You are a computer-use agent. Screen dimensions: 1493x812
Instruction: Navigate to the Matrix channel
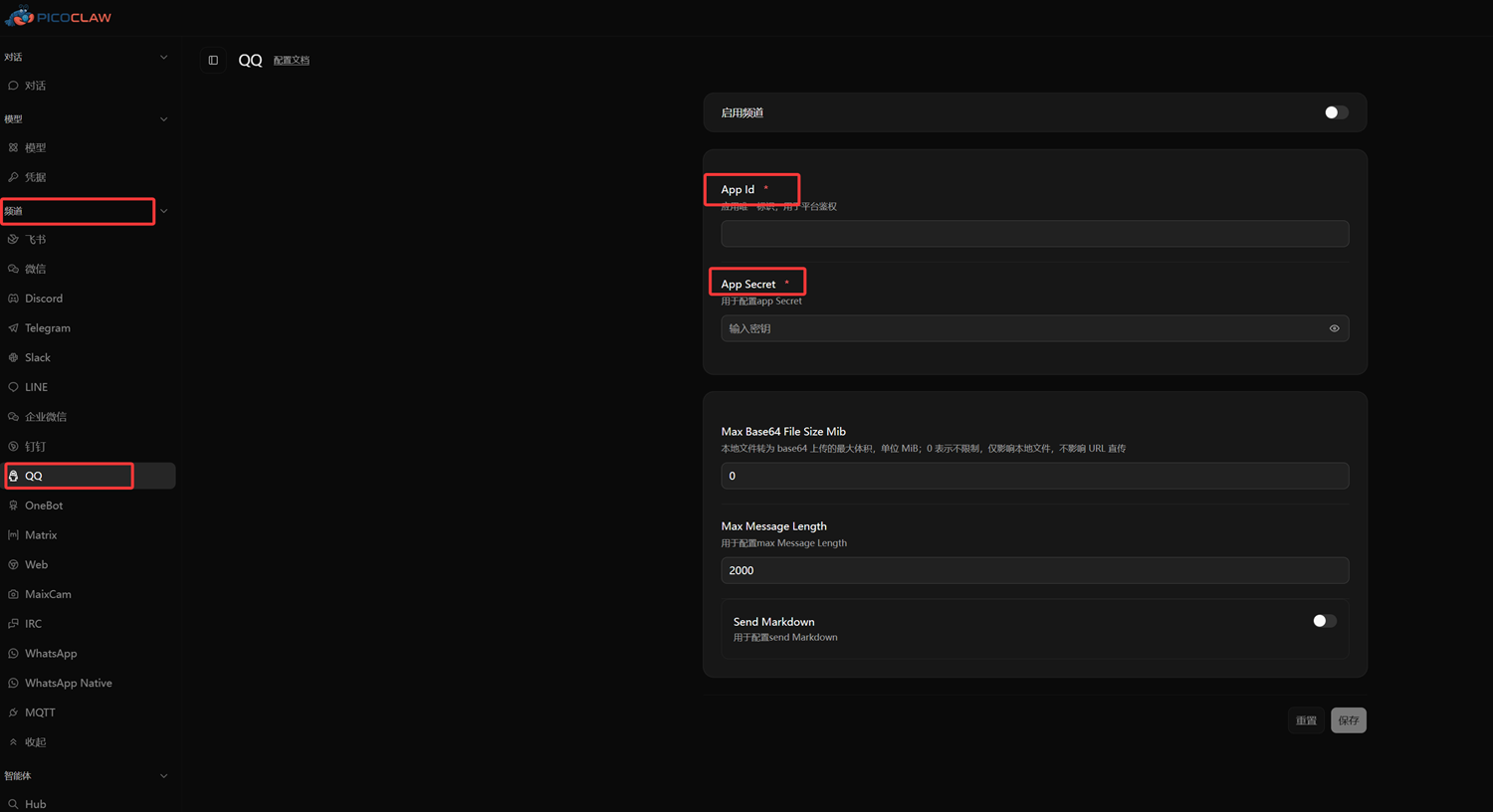(90, 535)
